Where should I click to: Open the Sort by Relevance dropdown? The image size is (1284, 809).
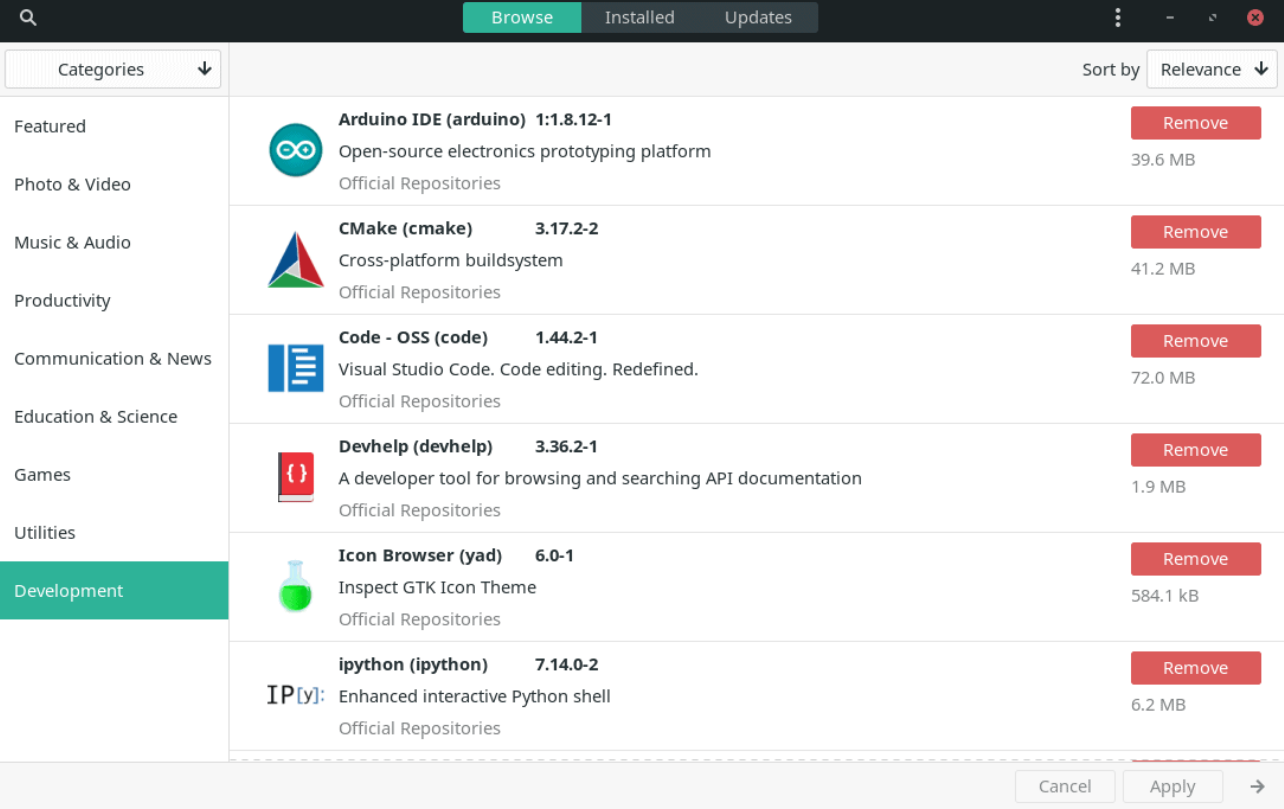click(x=1212, y=69)
